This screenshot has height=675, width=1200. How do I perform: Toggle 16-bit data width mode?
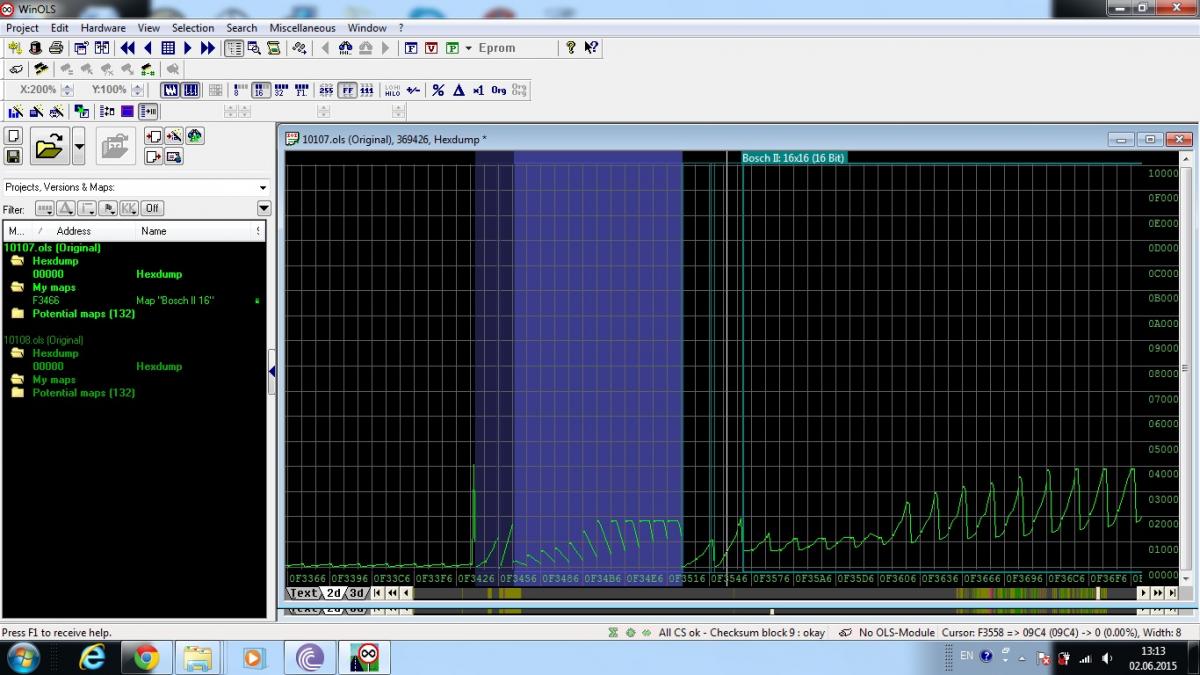[261, 90]
